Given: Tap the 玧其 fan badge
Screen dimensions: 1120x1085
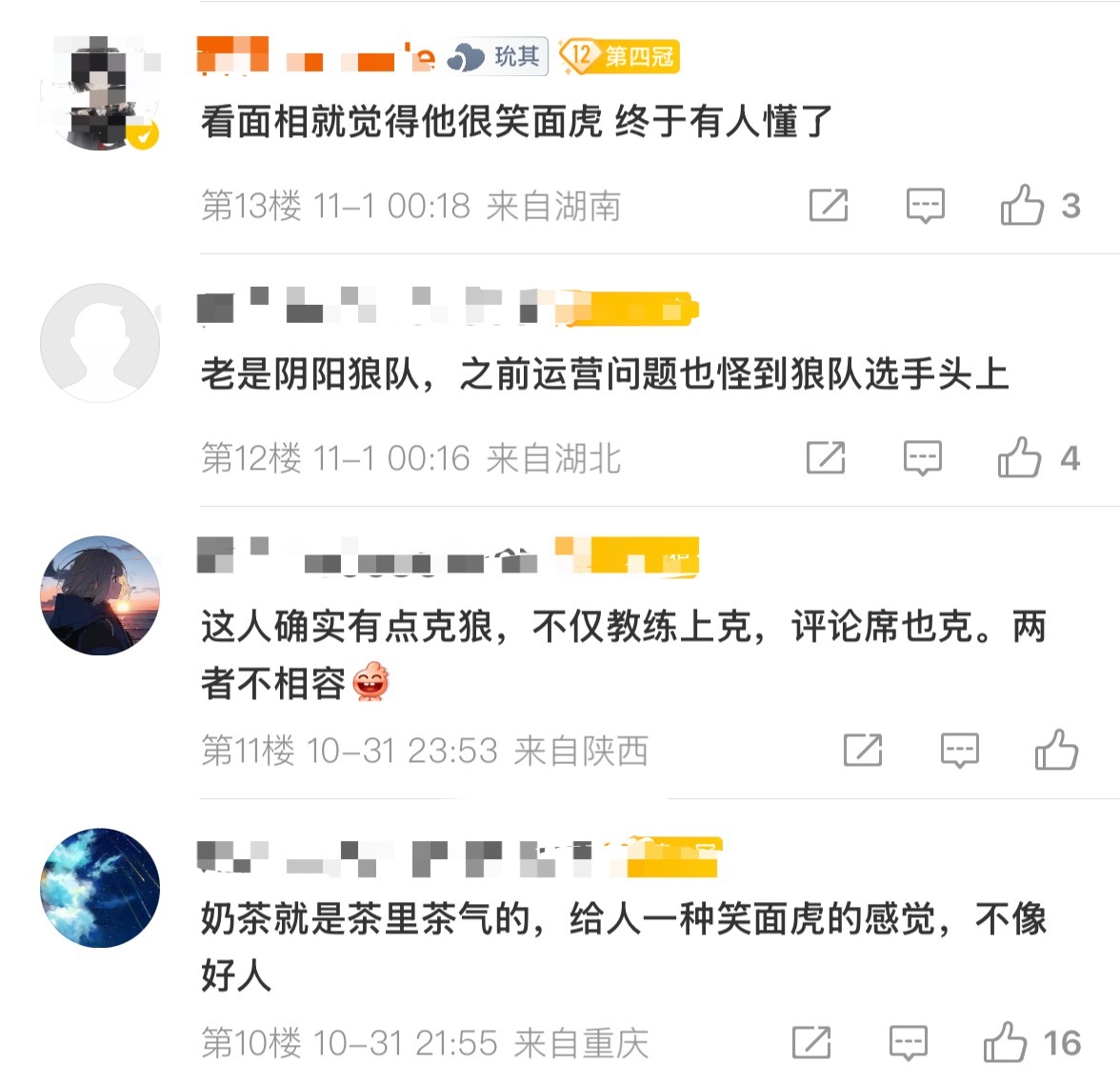Looking at the screenshot, I should pyautogui.click(x=497, y=55).
